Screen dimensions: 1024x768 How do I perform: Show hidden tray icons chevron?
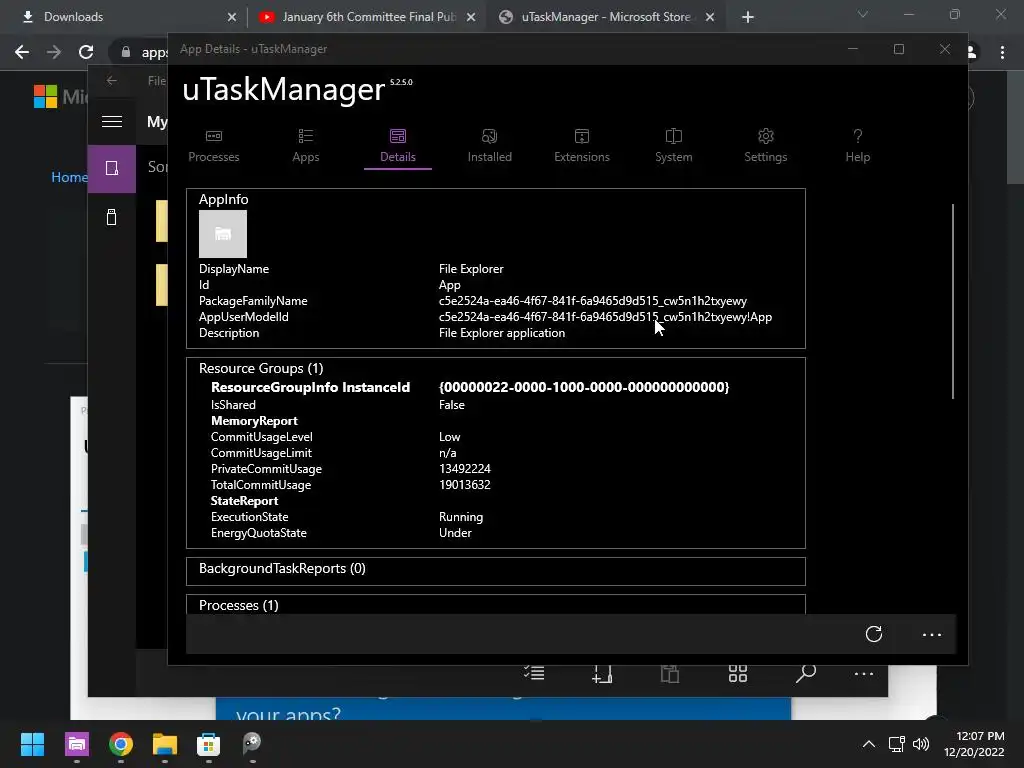(x=869, y=744)
